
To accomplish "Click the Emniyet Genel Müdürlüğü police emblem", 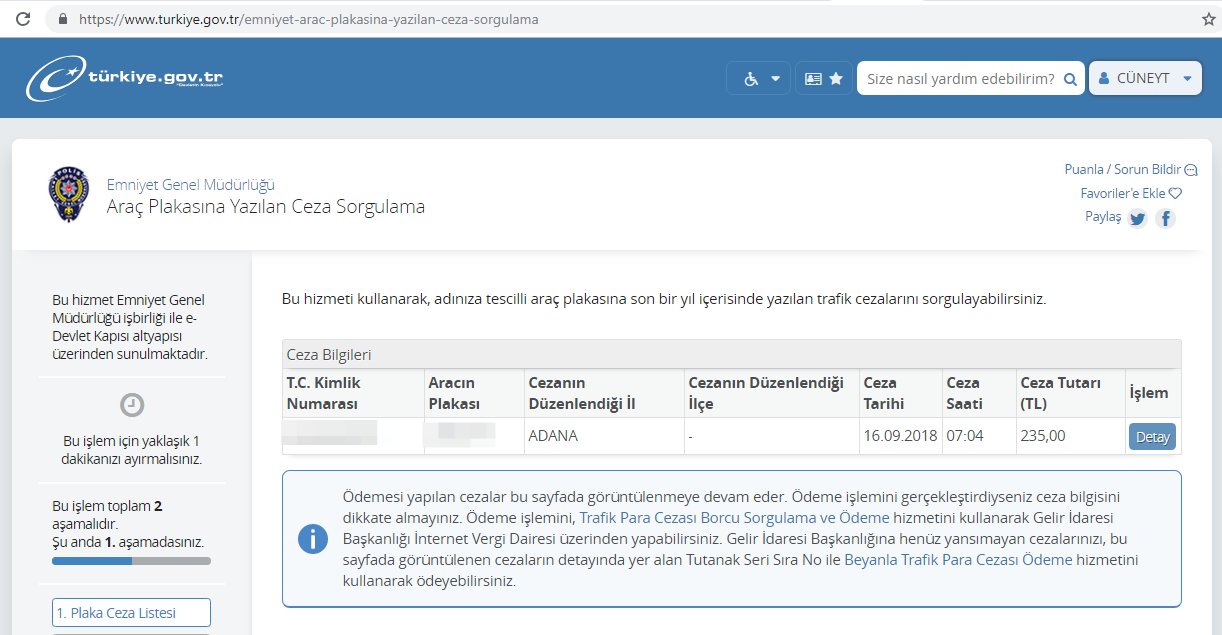I will (x=69, y=195).
